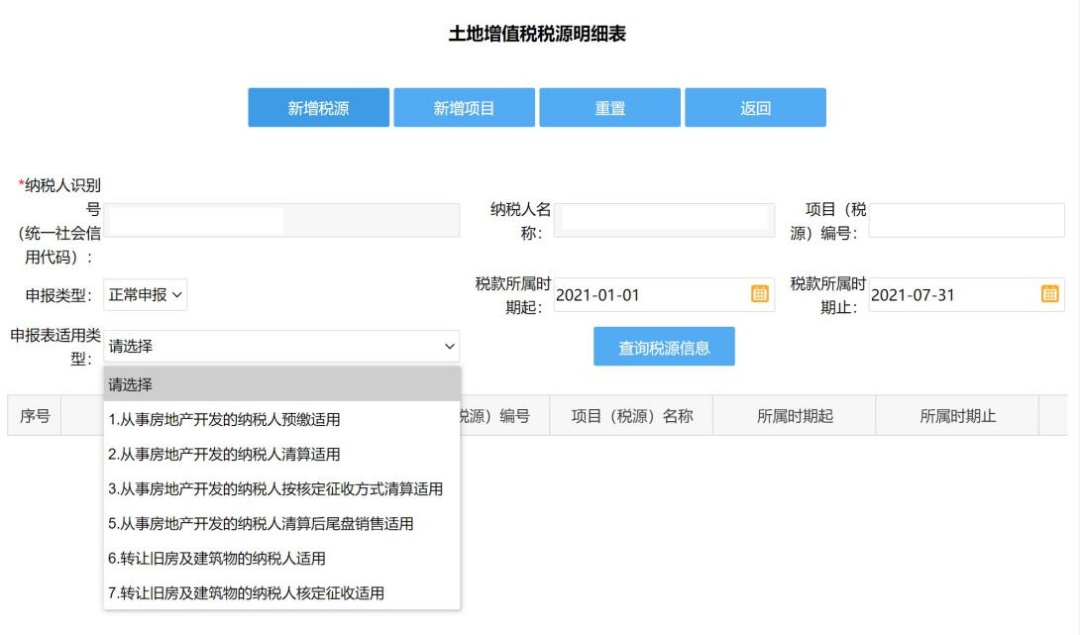Click 返回 to go back
The image size is (1080, 635).
pyautogui.click(x=756, y=107)
